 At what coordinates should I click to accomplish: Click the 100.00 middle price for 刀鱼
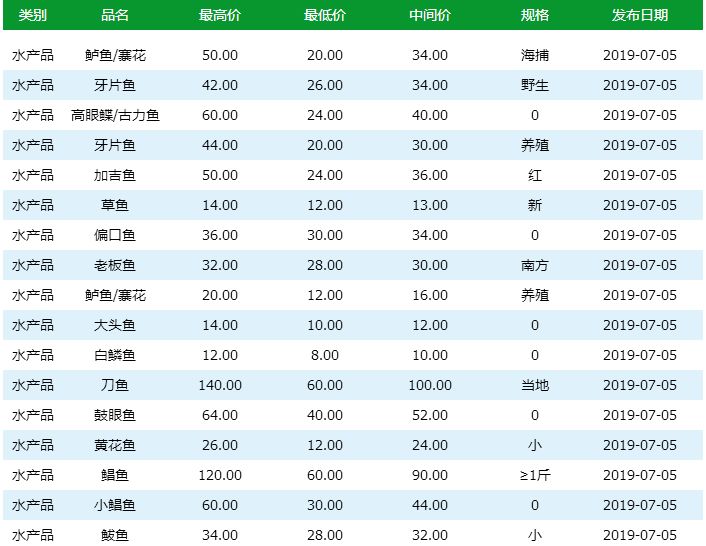(x=430, y=385)
